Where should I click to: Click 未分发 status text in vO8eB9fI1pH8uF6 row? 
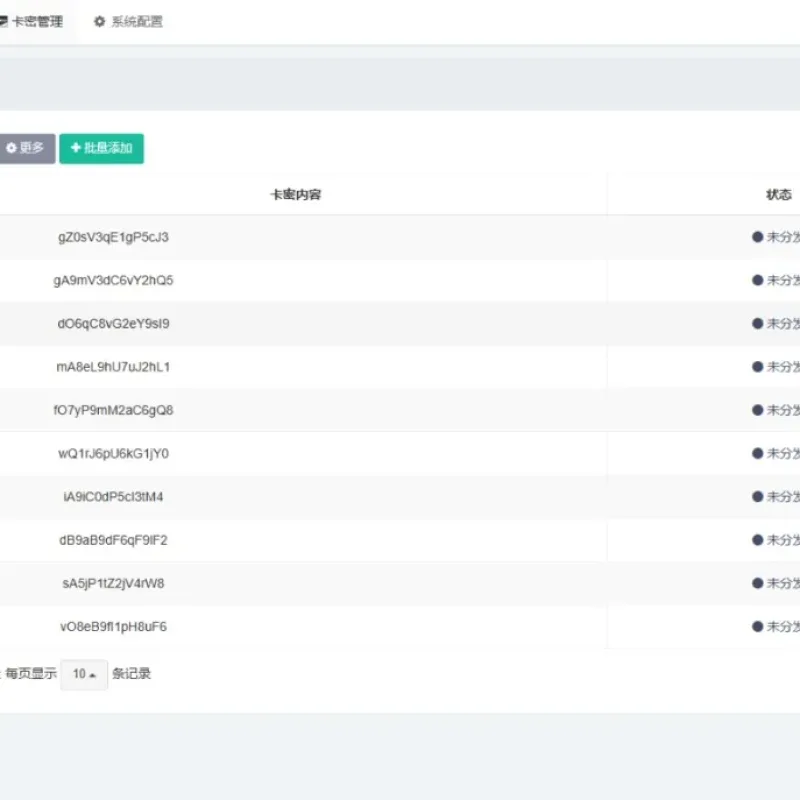click(x=783, y=627)
